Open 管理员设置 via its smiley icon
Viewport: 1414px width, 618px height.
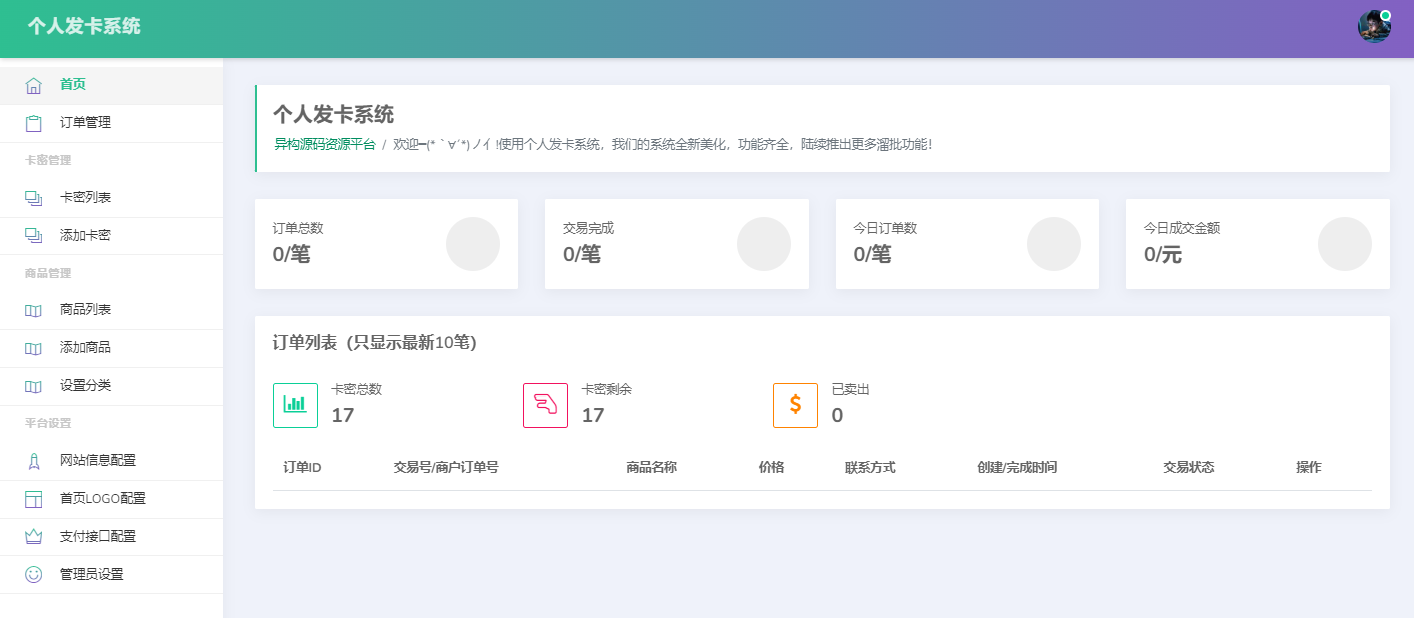tap(35, 574)
